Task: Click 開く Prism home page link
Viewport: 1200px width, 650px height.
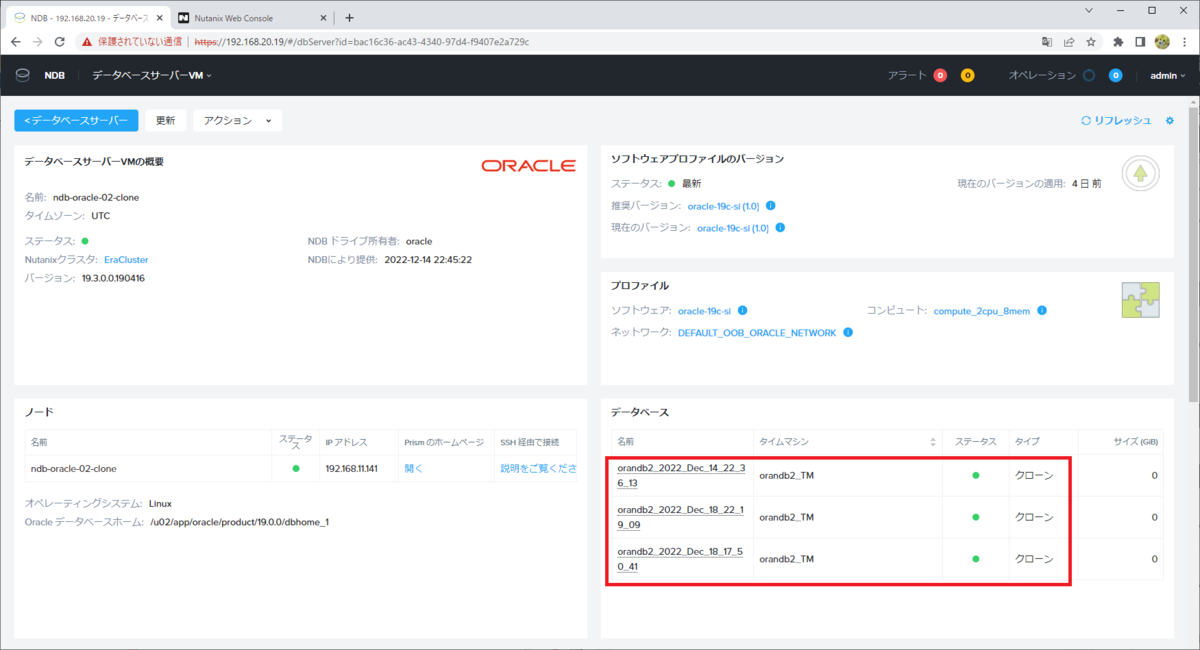Action: coord(414,468)
